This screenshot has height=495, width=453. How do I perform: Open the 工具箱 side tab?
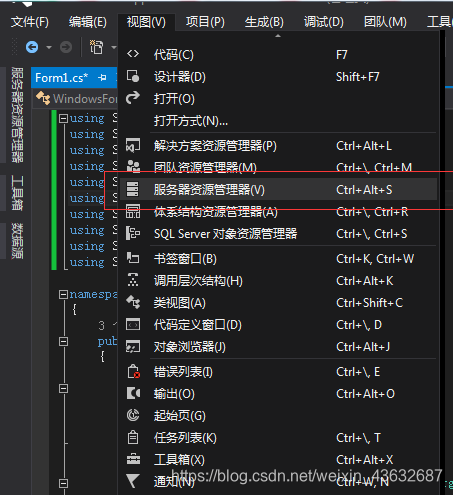pos(17,193)
